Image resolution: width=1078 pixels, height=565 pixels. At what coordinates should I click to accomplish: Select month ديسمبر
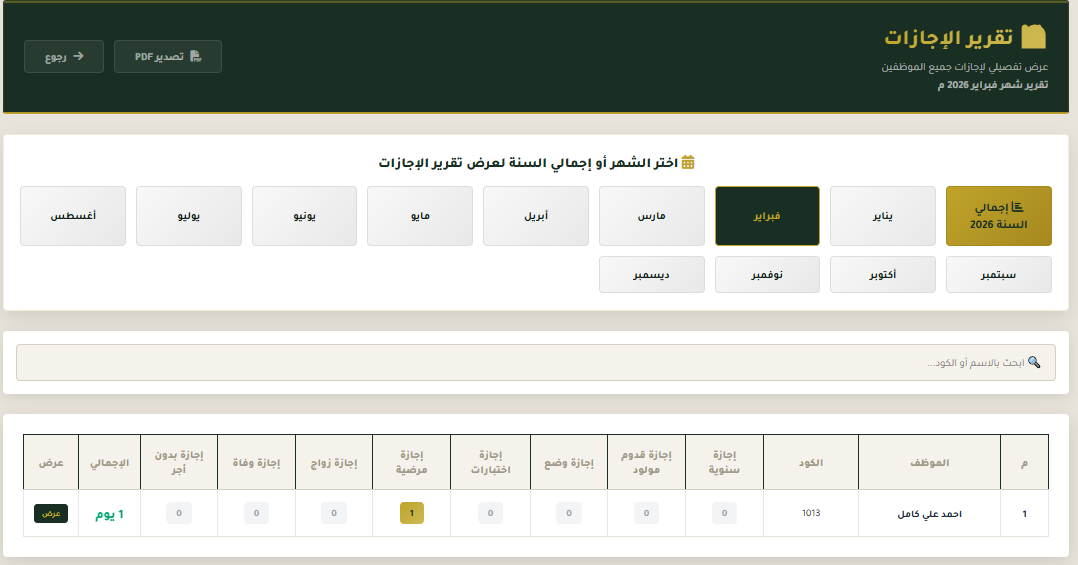click(x=652, y=274)
